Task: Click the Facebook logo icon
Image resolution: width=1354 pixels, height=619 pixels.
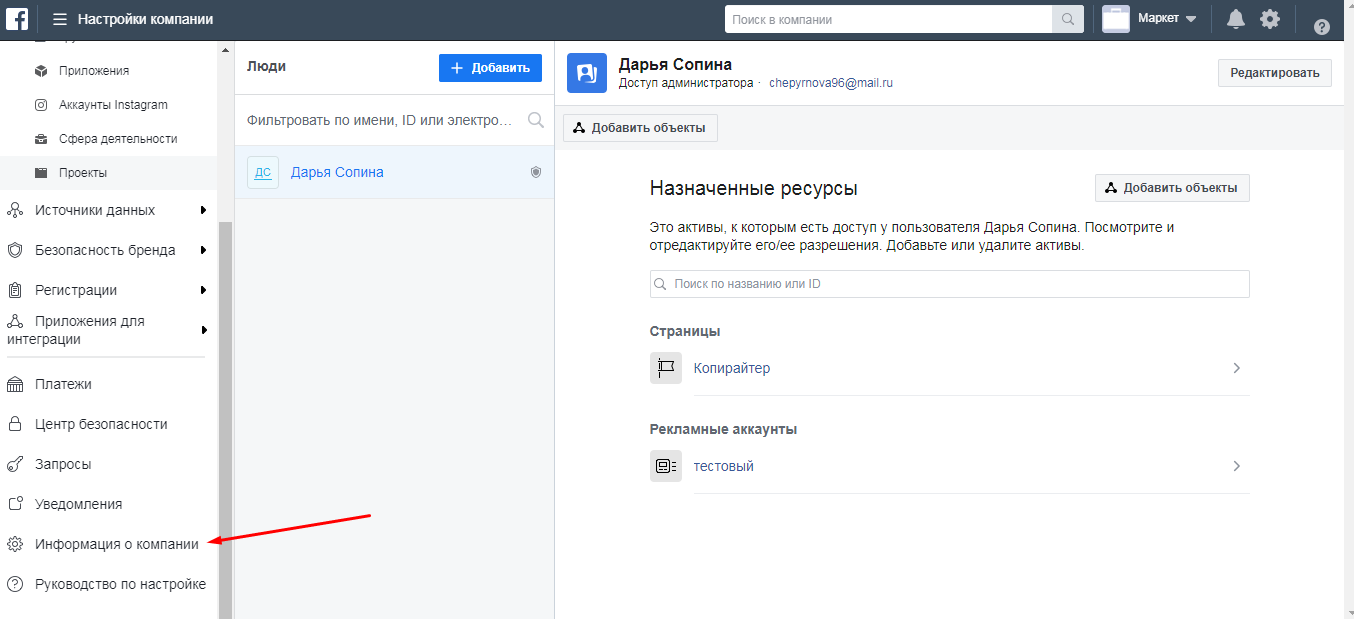Action: (15, 17)
